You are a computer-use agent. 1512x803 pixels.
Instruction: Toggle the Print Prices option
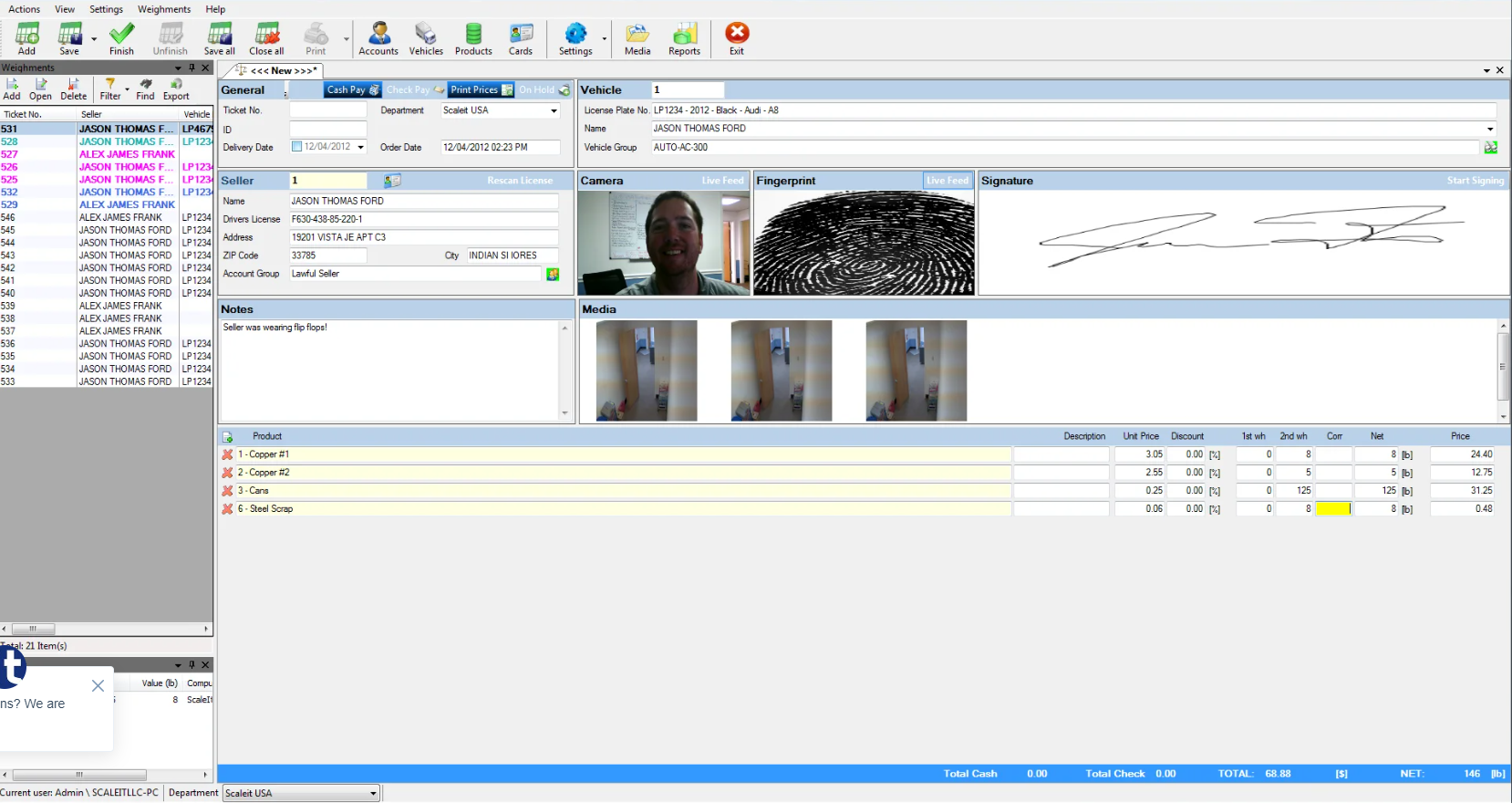(x=482, y=89)
